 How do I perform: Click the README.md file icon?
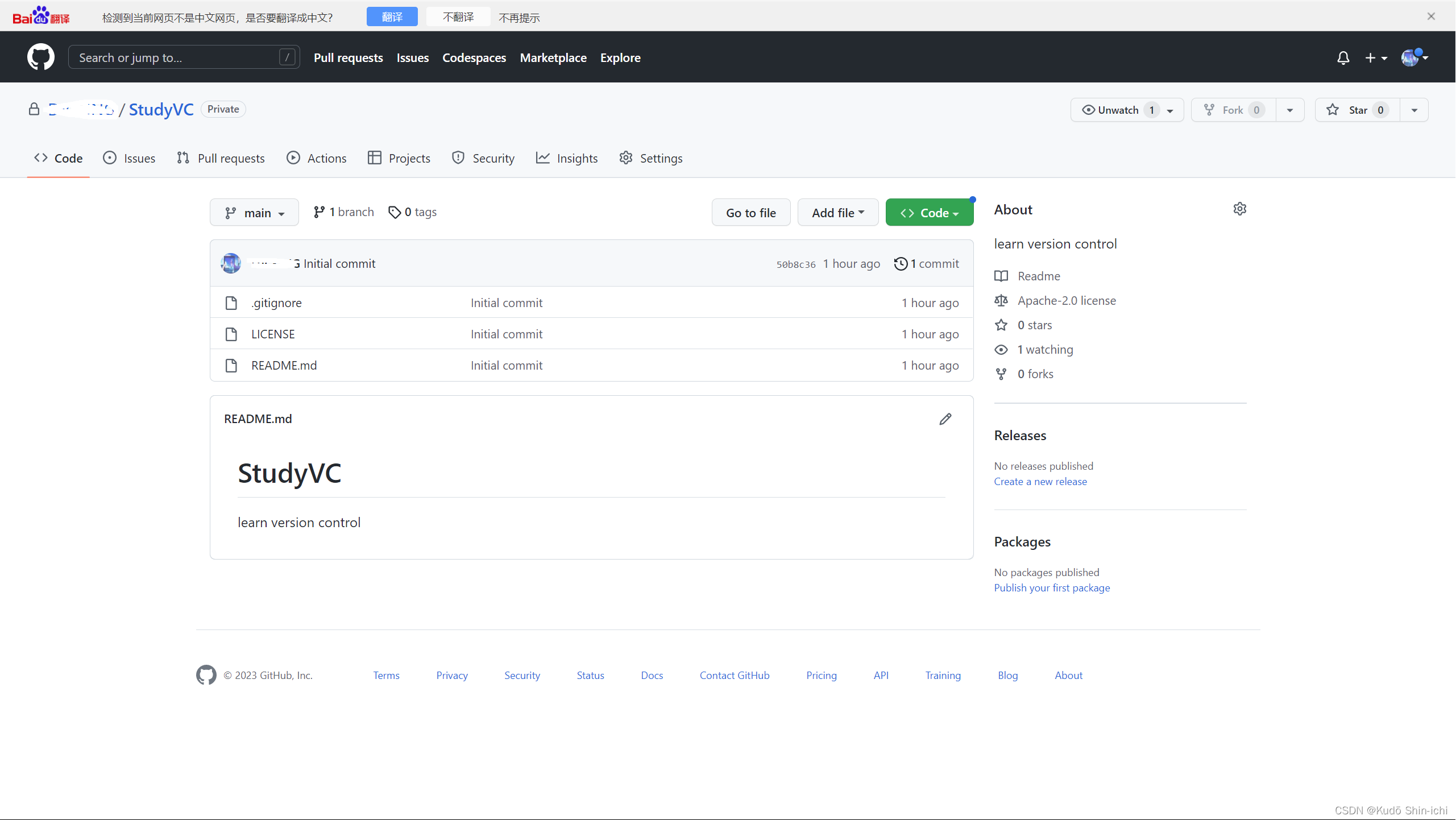(231, 366)
